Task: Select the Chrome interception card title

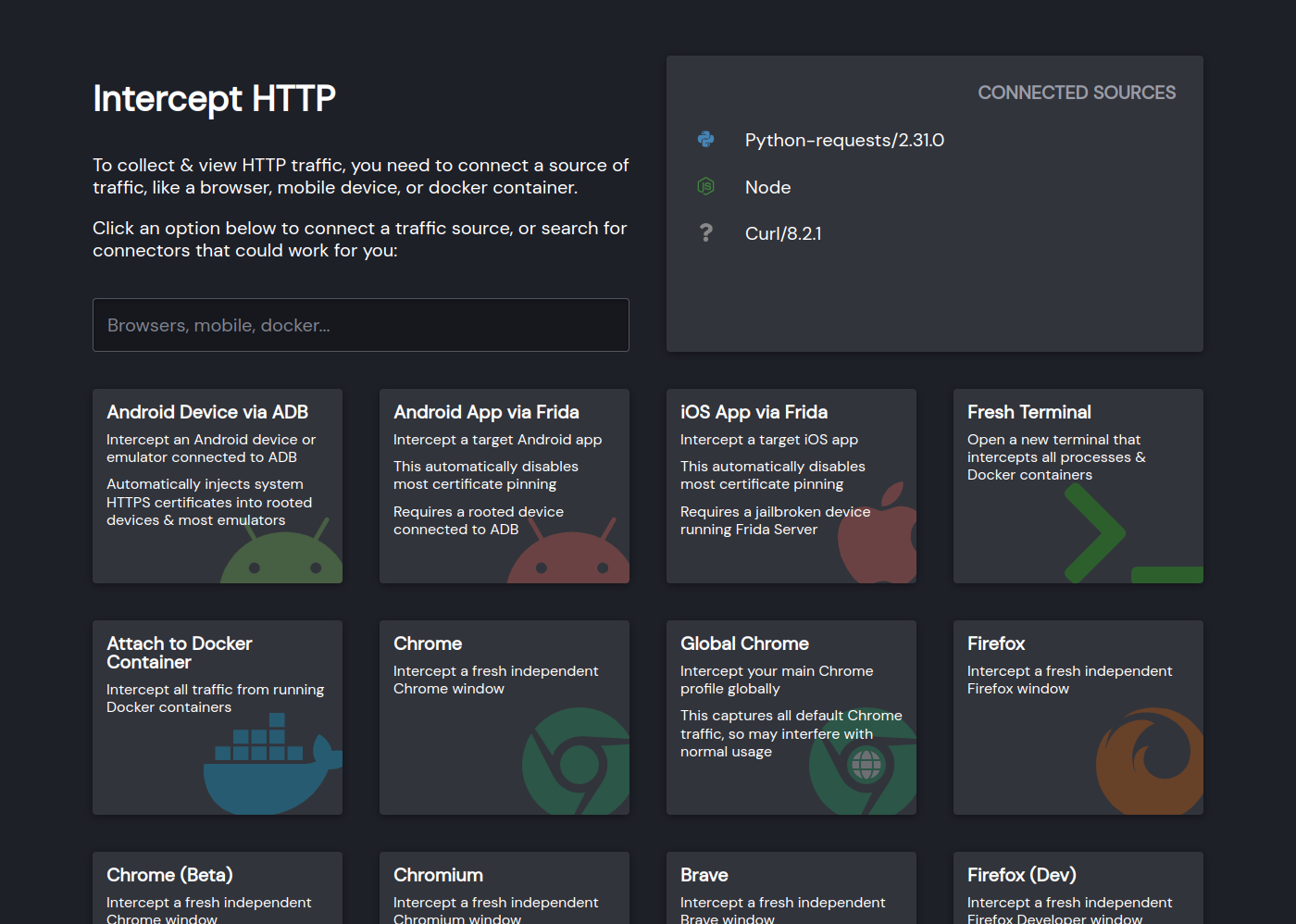Action: coord(428,644)
